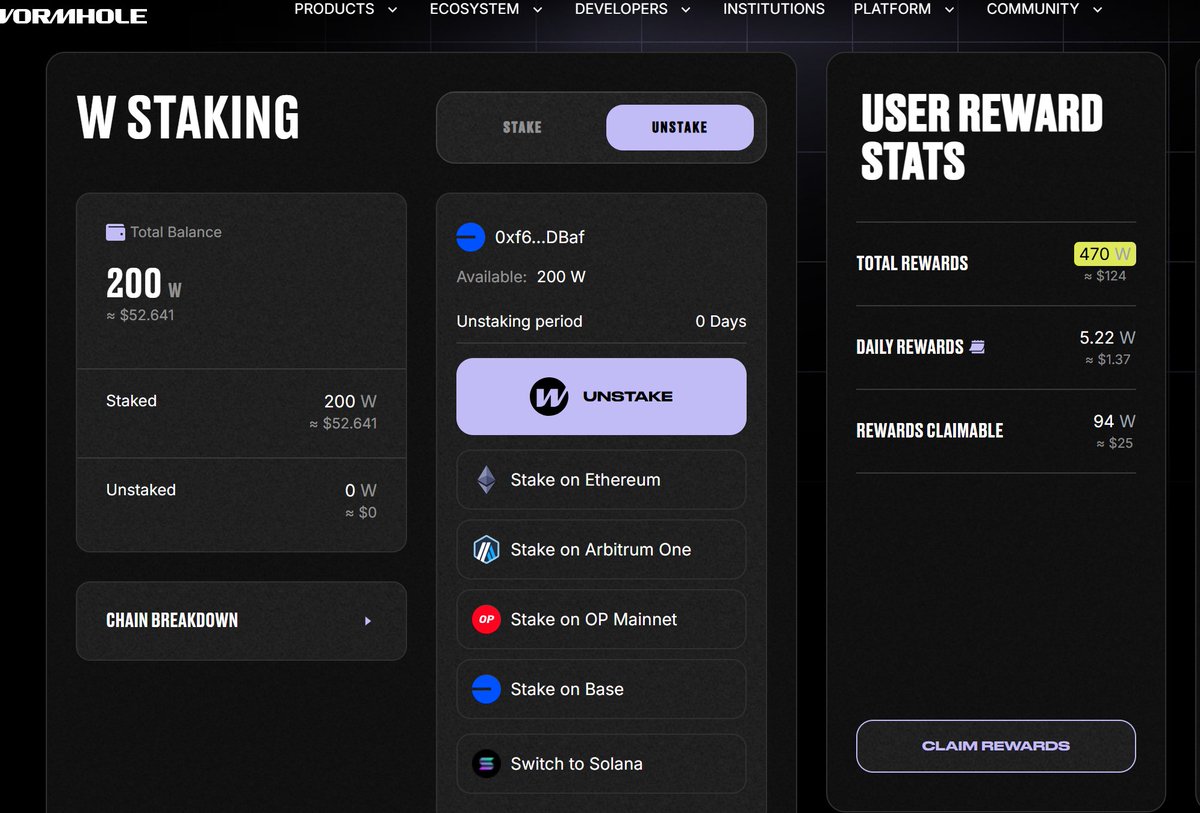Choose Stake on Arbitrum One
1200x813 pixels.
click(601, 550)
